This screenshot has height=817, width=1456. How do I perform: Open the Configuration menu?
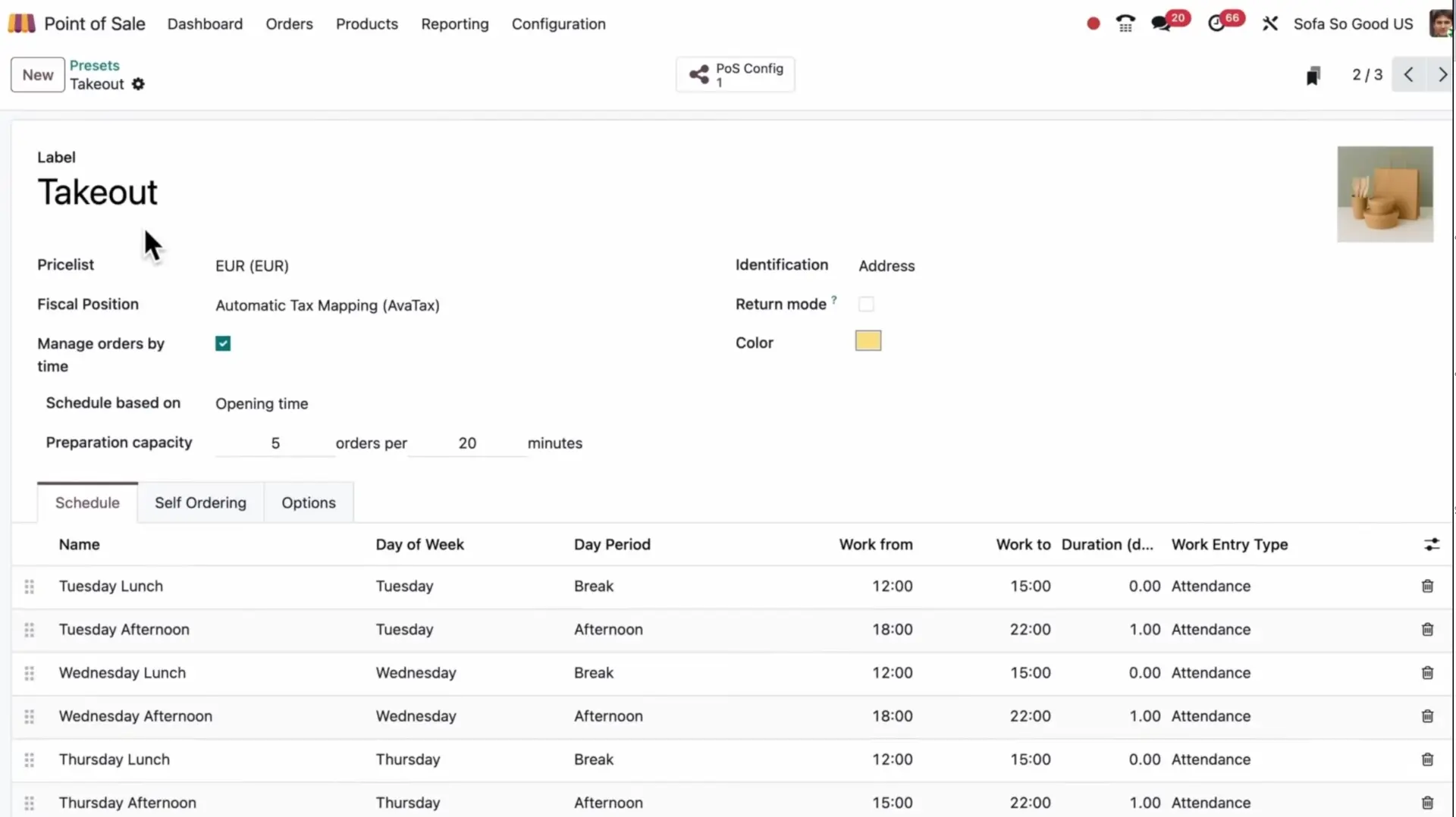tap(558, 23)
